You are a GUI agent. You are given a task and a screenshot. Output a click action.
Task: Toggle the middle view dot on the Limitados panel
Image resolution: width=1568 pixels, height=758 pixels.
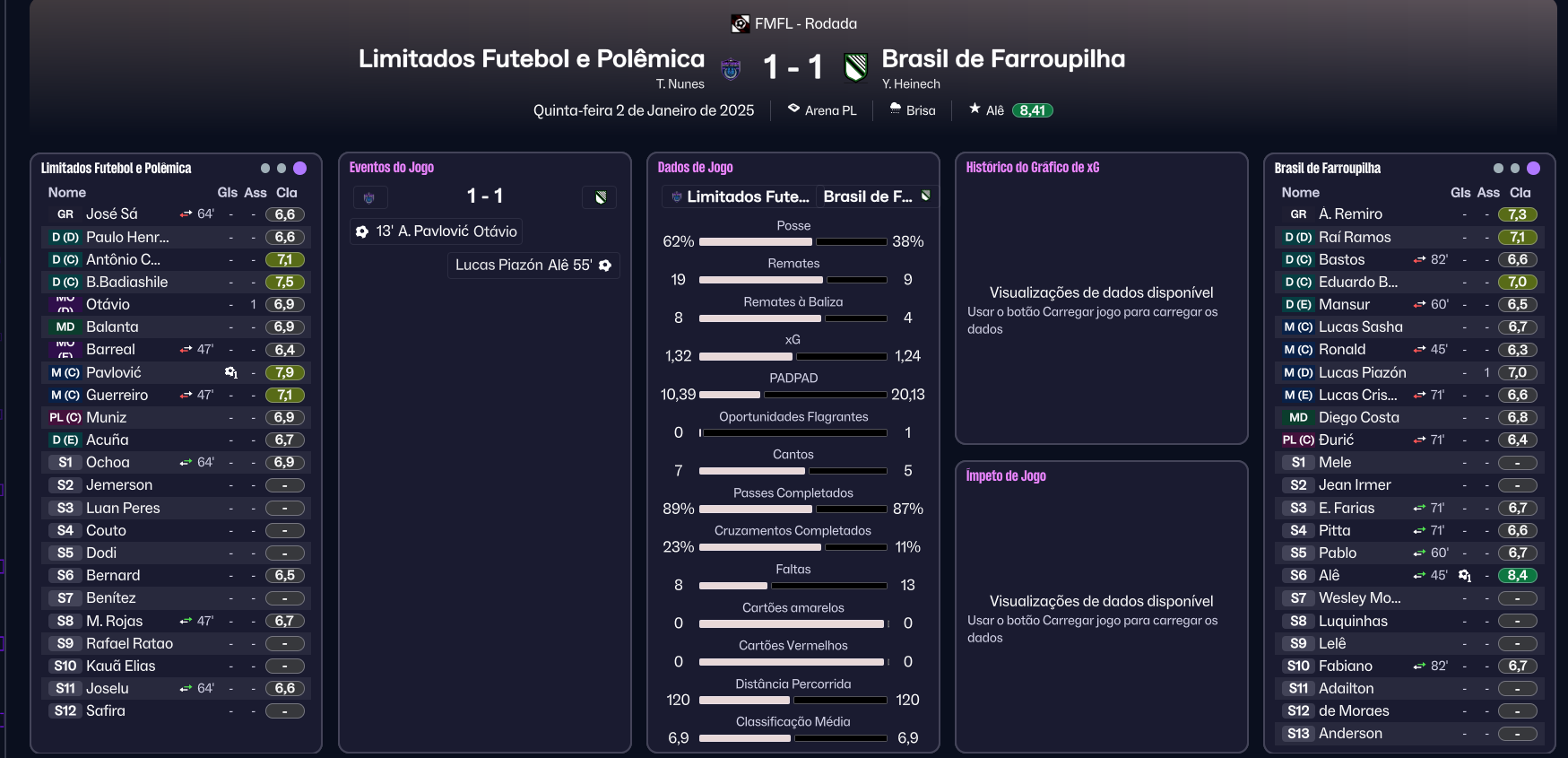(x=283, y=168)
